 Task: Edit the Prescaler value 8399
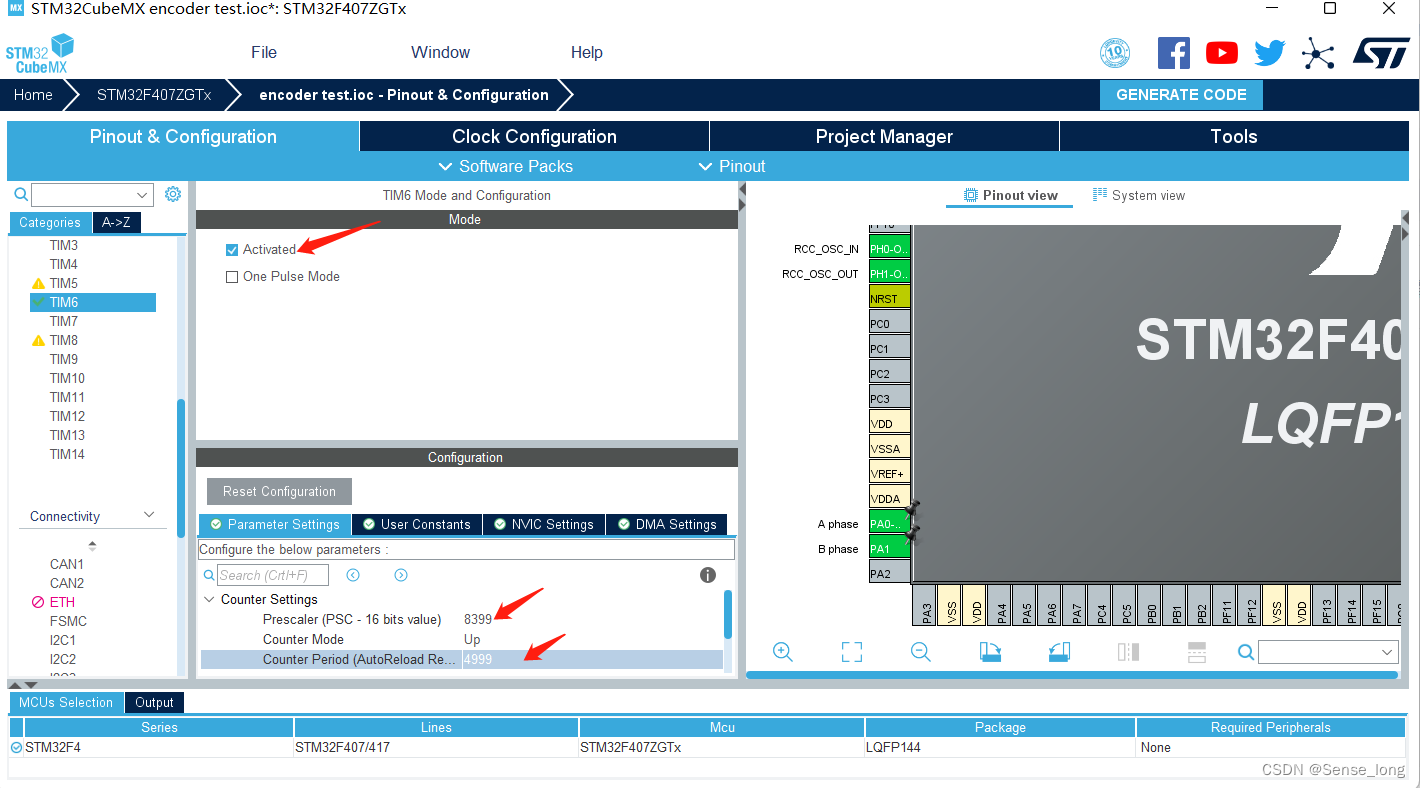click(478, 619)
